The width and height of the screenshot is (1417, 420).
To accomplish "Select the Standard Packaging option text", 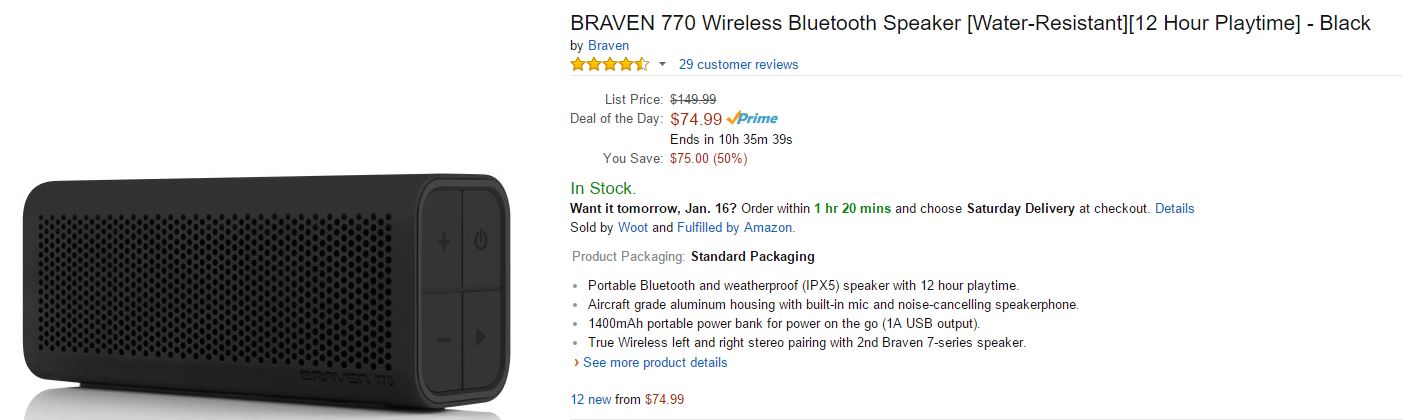I will coord(753,257).
